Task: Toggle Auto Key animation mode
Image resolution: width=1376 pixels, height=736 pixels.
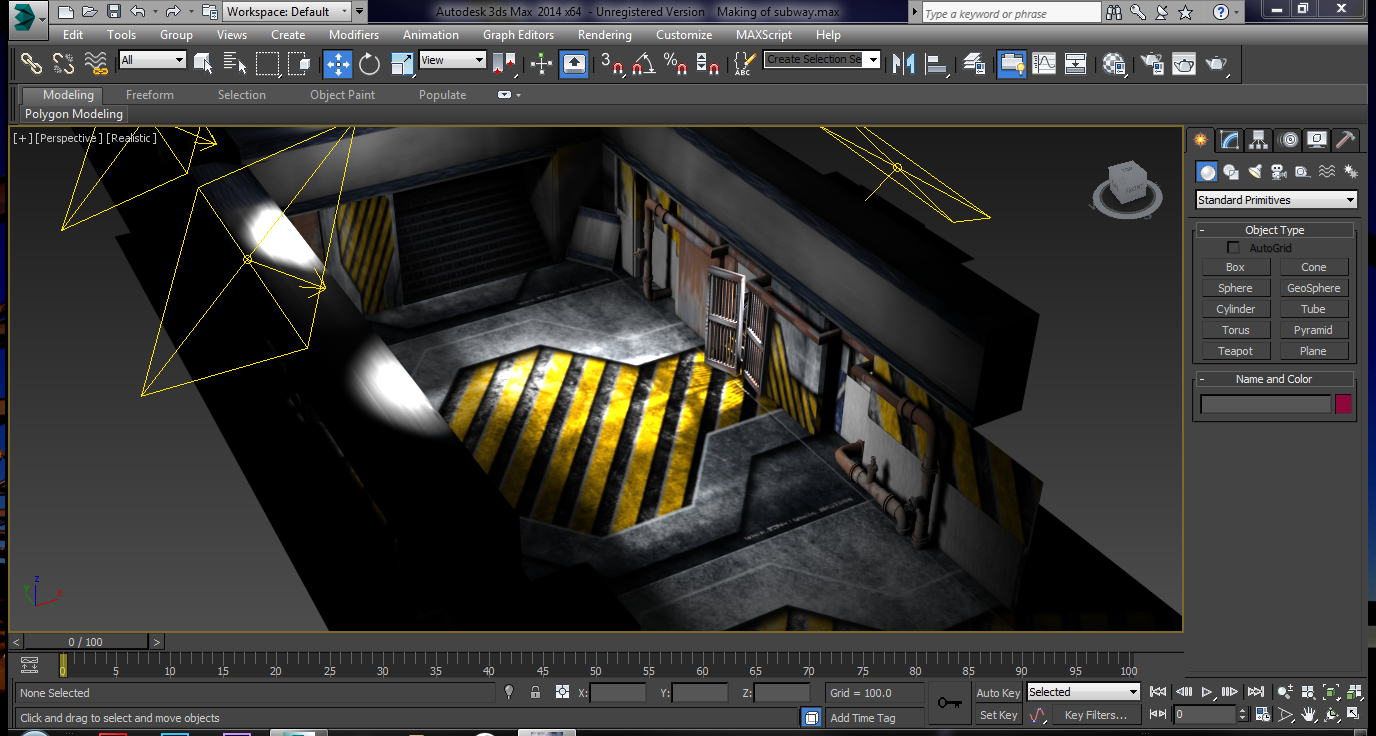Action: coord(998,693)
